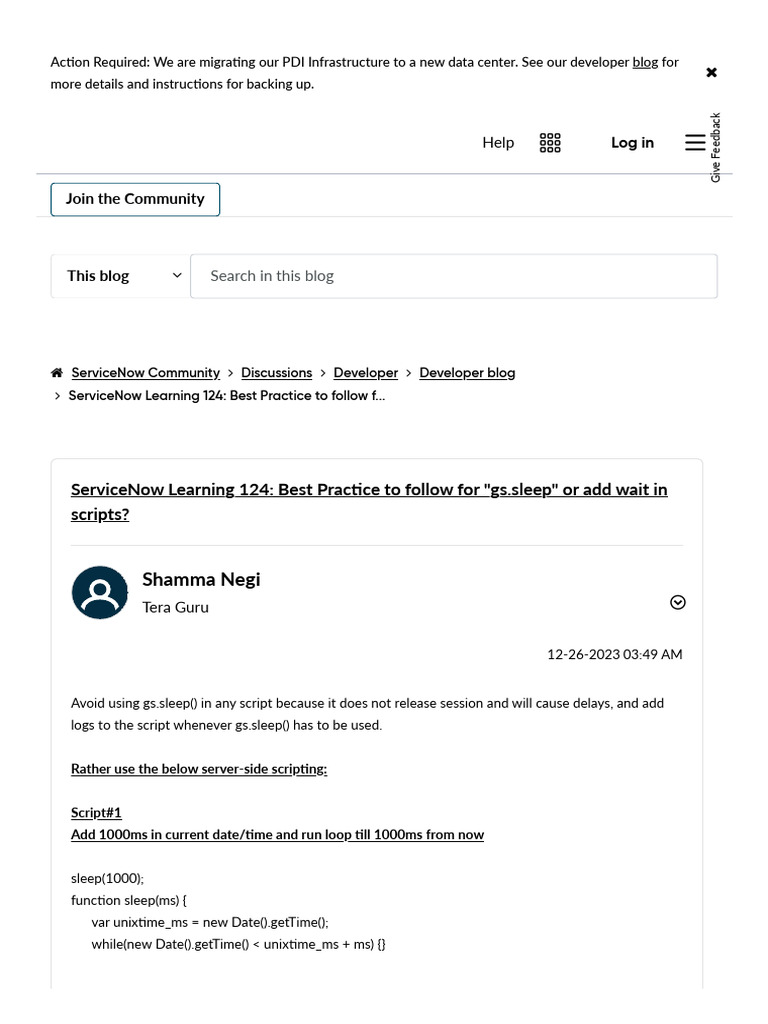Click the 'while(new Date().getTime()' code line
Image resolution: width=768 pixels, height=1024 pixels.
pos(238,944)
